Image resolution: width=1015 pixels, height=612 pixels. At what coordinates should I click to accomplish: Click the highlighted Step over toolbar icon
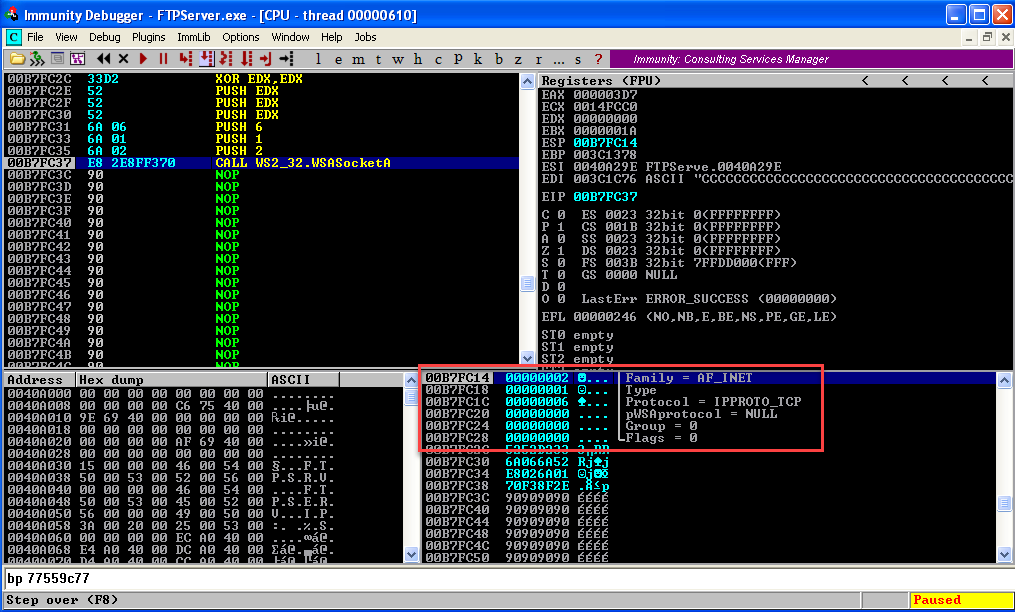click(206, 59)
